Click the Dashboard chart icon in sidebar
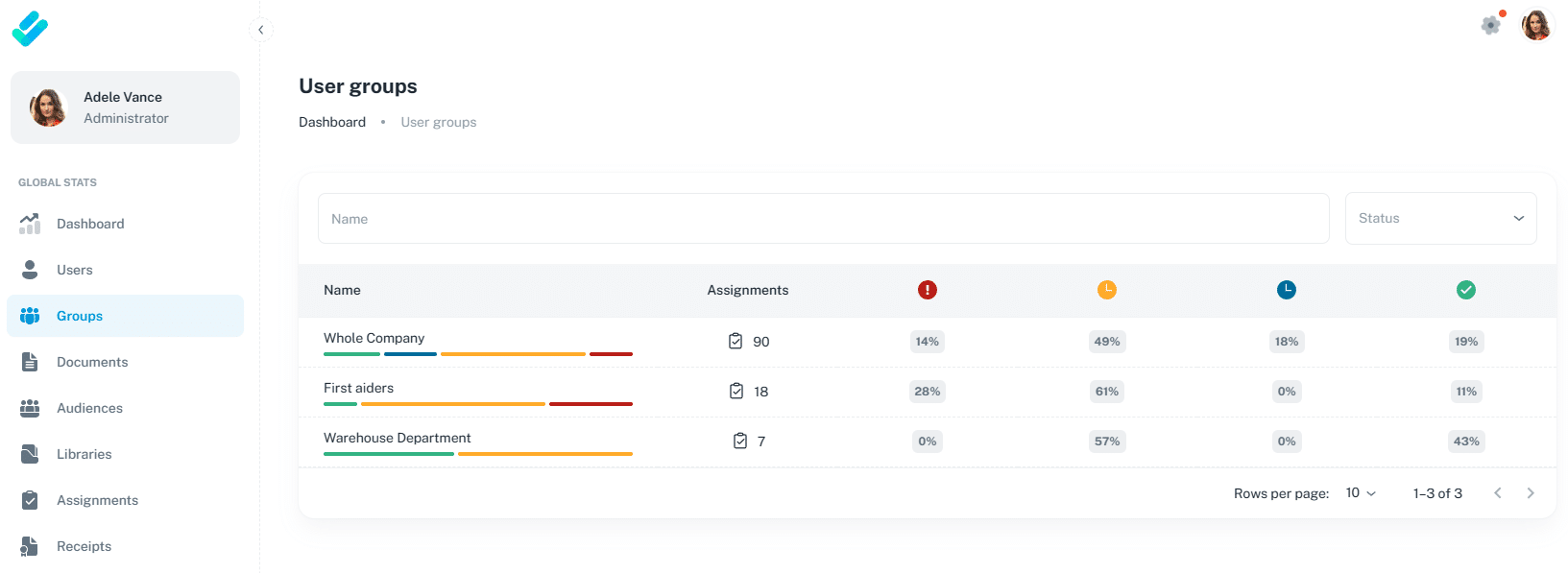Screen dimensions: 1568x573 pyautogui.click(x=30, y=224)
